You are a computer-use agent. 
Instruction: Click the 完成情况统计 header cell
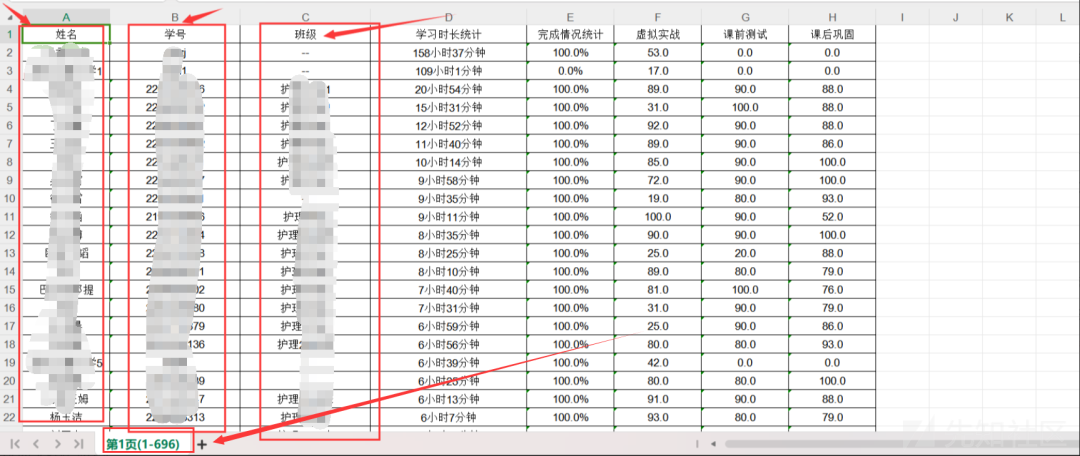[570, 34]
